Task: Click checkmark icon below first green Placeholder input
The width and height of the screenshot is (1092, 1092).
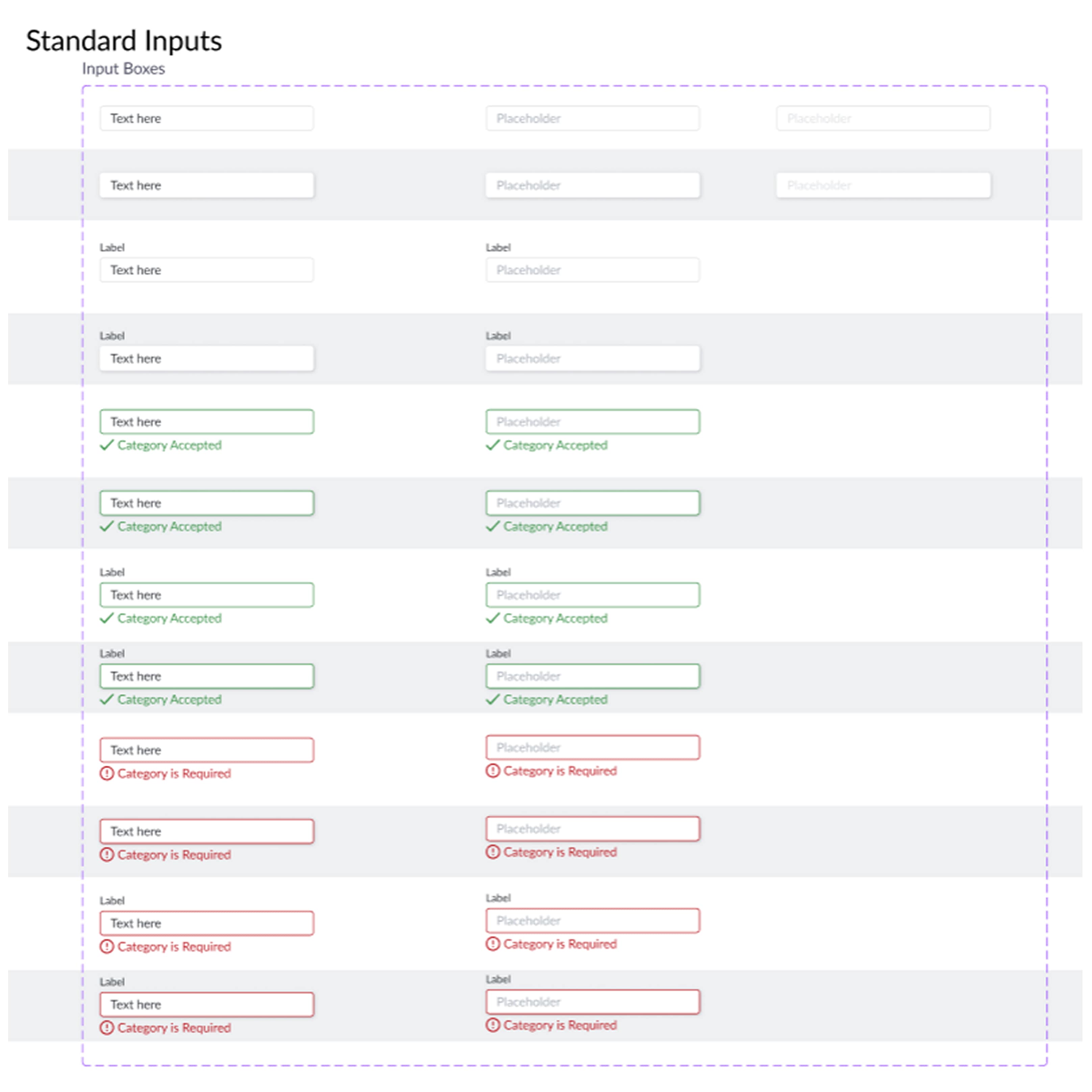Action: click(x=493, y=445)
